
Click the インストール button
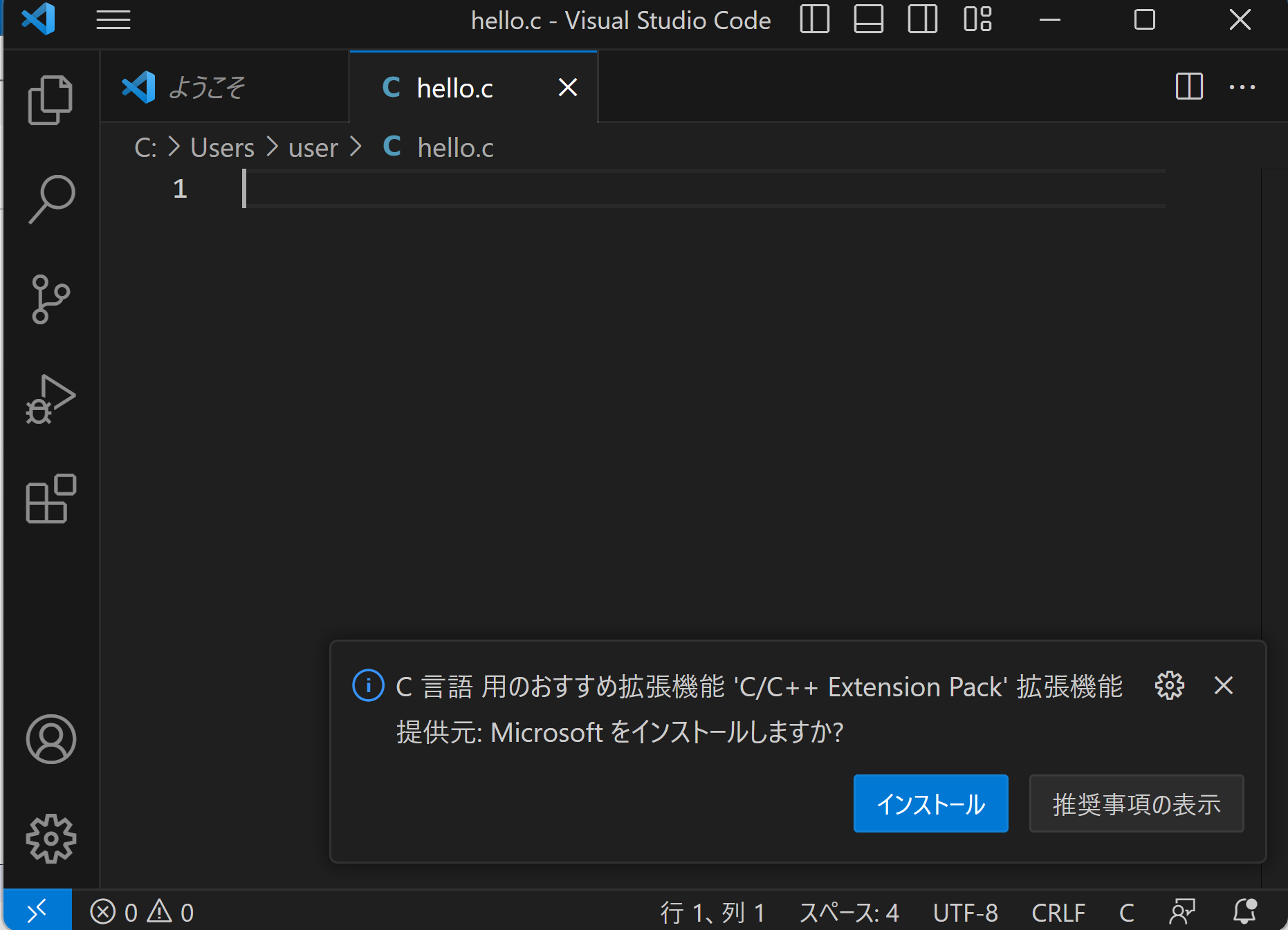[930, 803]
